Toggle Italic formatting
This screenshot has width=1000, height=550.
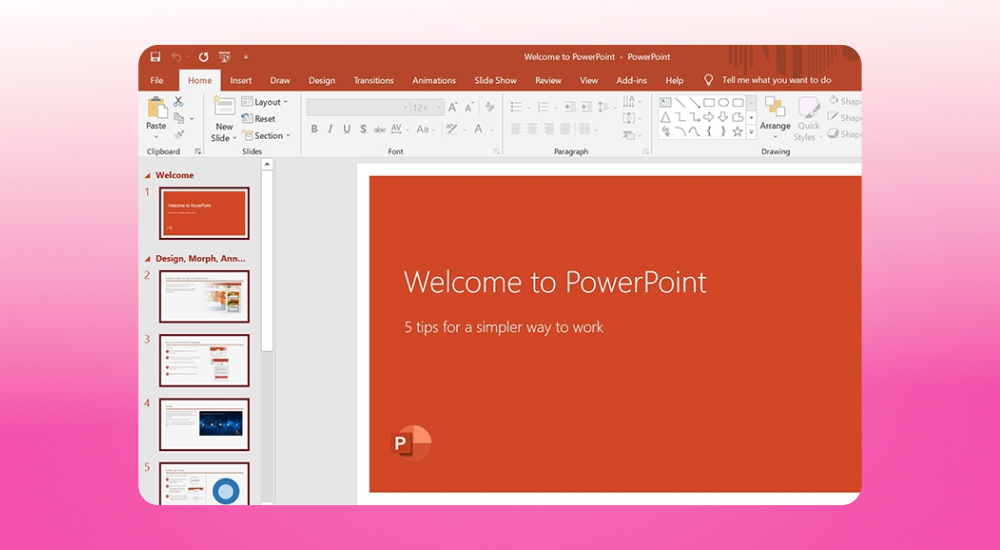pyautogui.click(x=330, y=129)
